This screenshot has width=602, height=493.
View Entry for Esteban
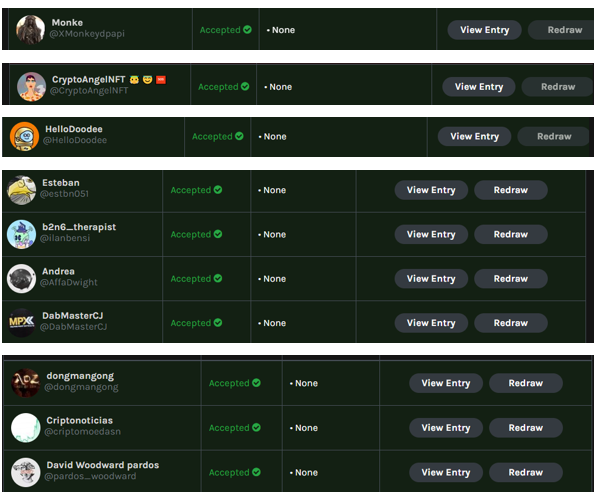coord(431,190)
